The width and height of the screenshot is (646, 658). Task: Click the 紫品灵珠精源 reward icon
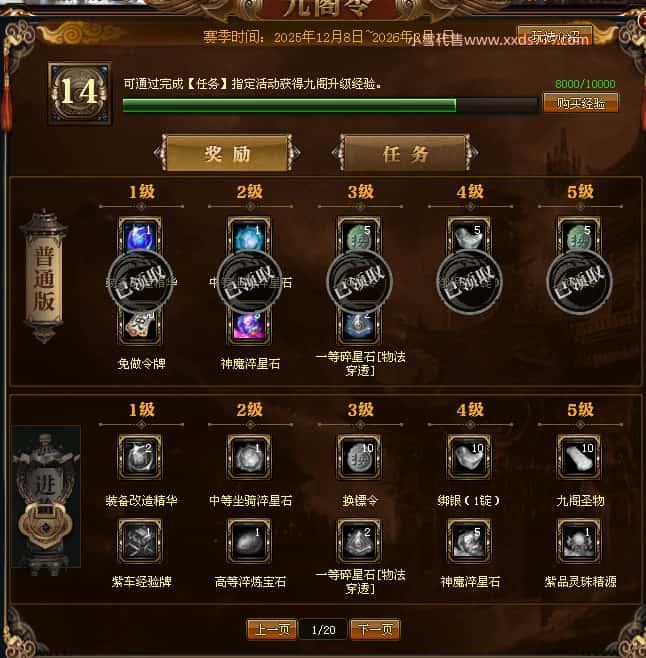579,540
